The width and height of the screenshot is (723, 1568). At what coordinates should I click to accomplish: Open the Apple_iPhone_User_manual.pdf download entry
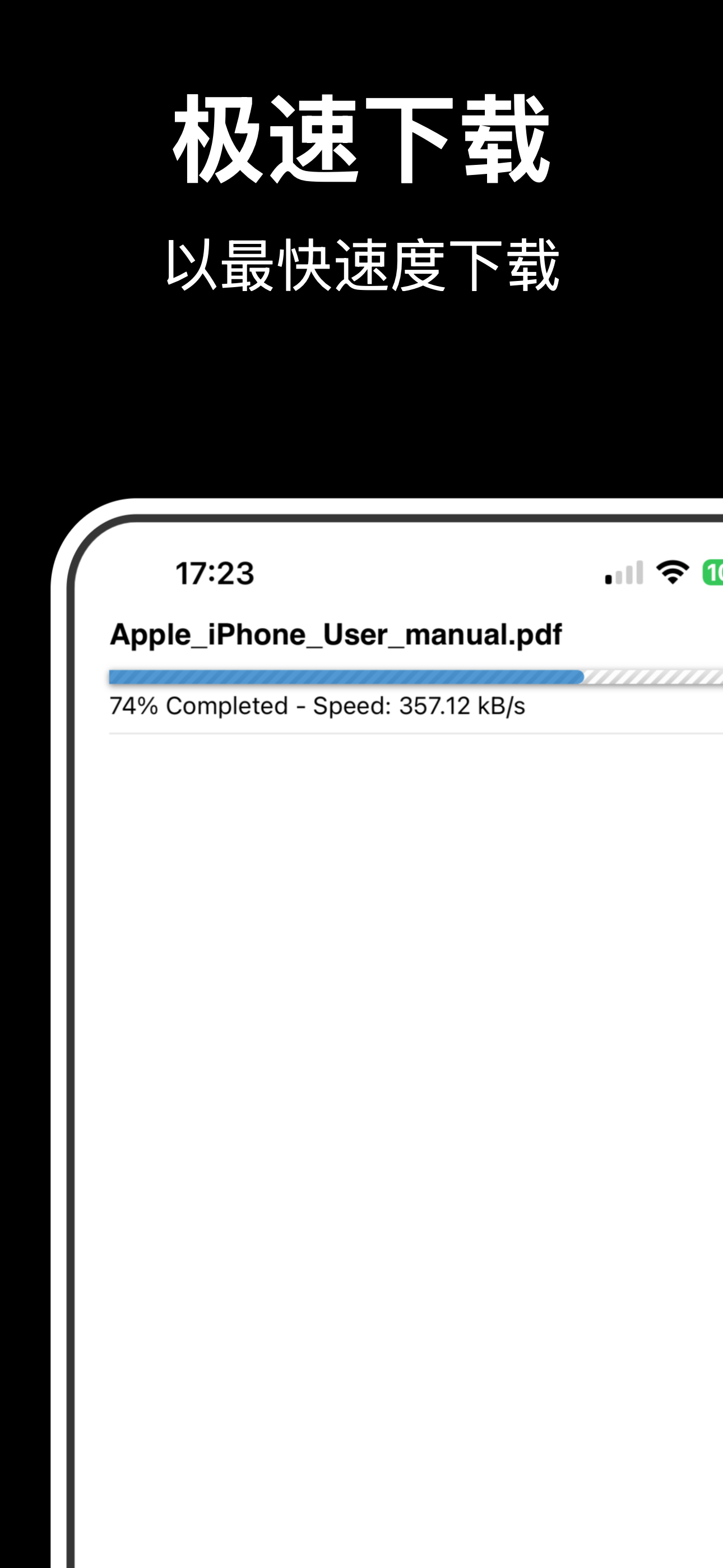tap(416, 668)
